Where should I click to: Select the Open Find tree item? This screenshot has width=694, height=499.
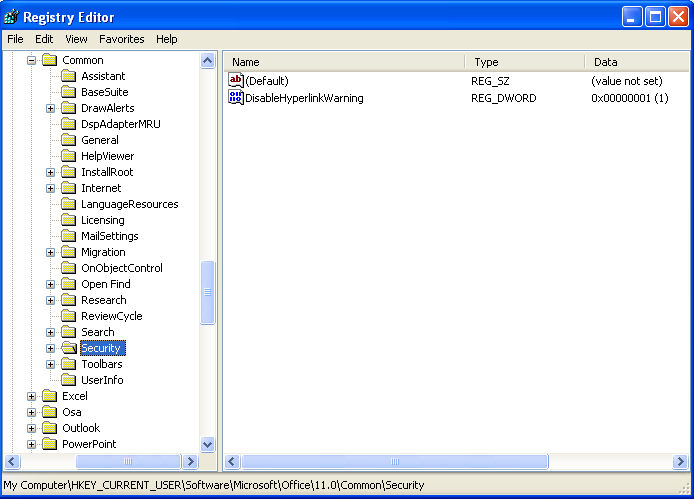click(x=106, y=284)
